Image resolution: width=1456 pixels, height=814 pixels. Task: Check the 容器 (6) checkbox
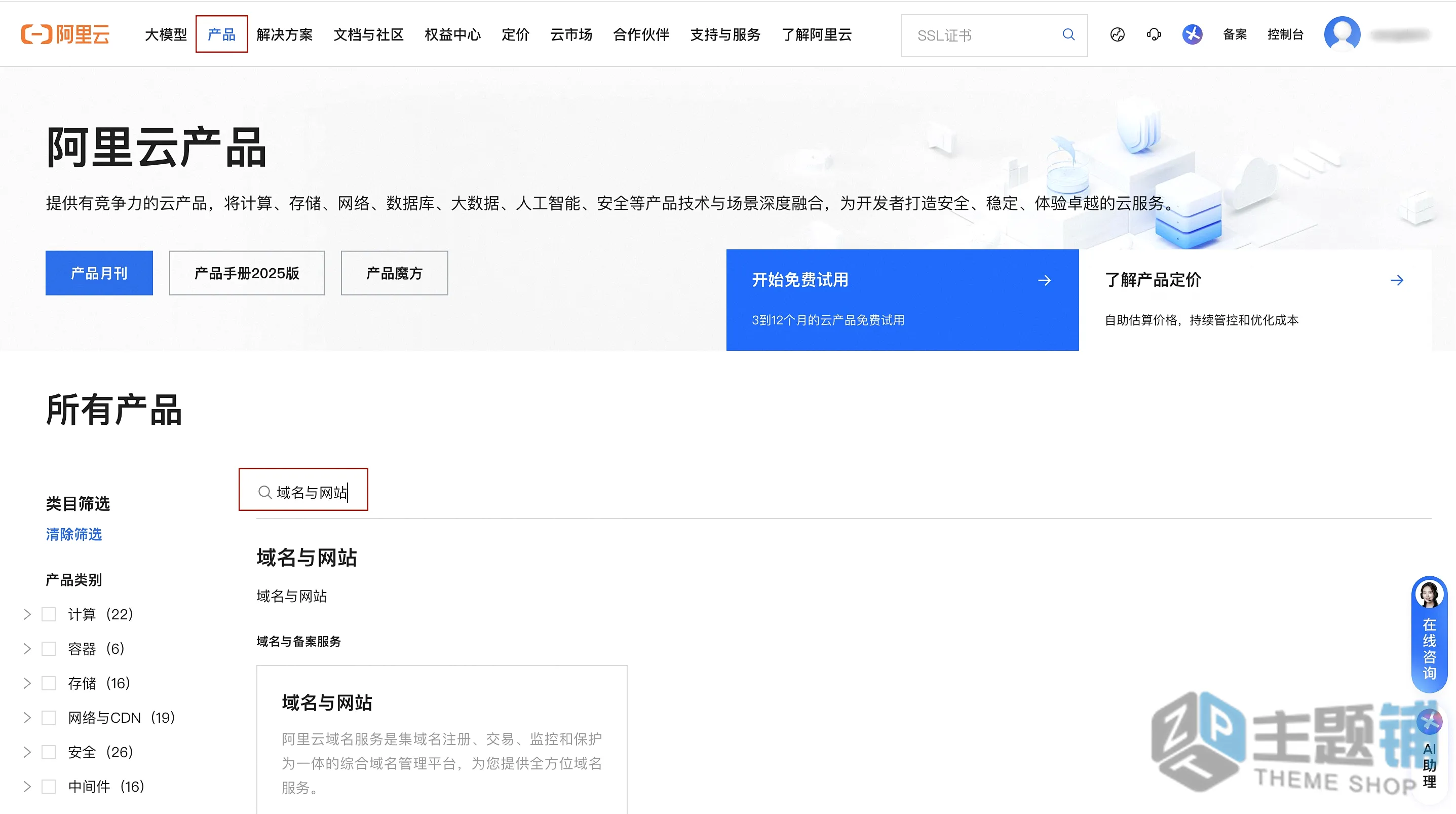tap(49, 649)
